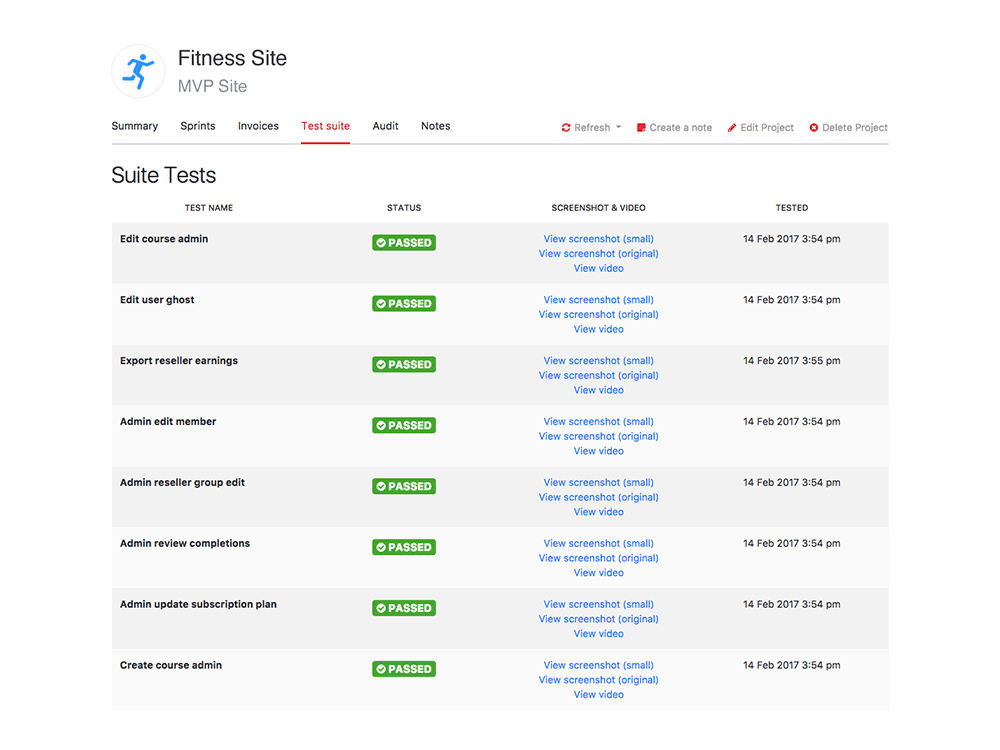Viewport: 1000px width, 750px height.
Task: Open the Summary tab
Action: 135,126
